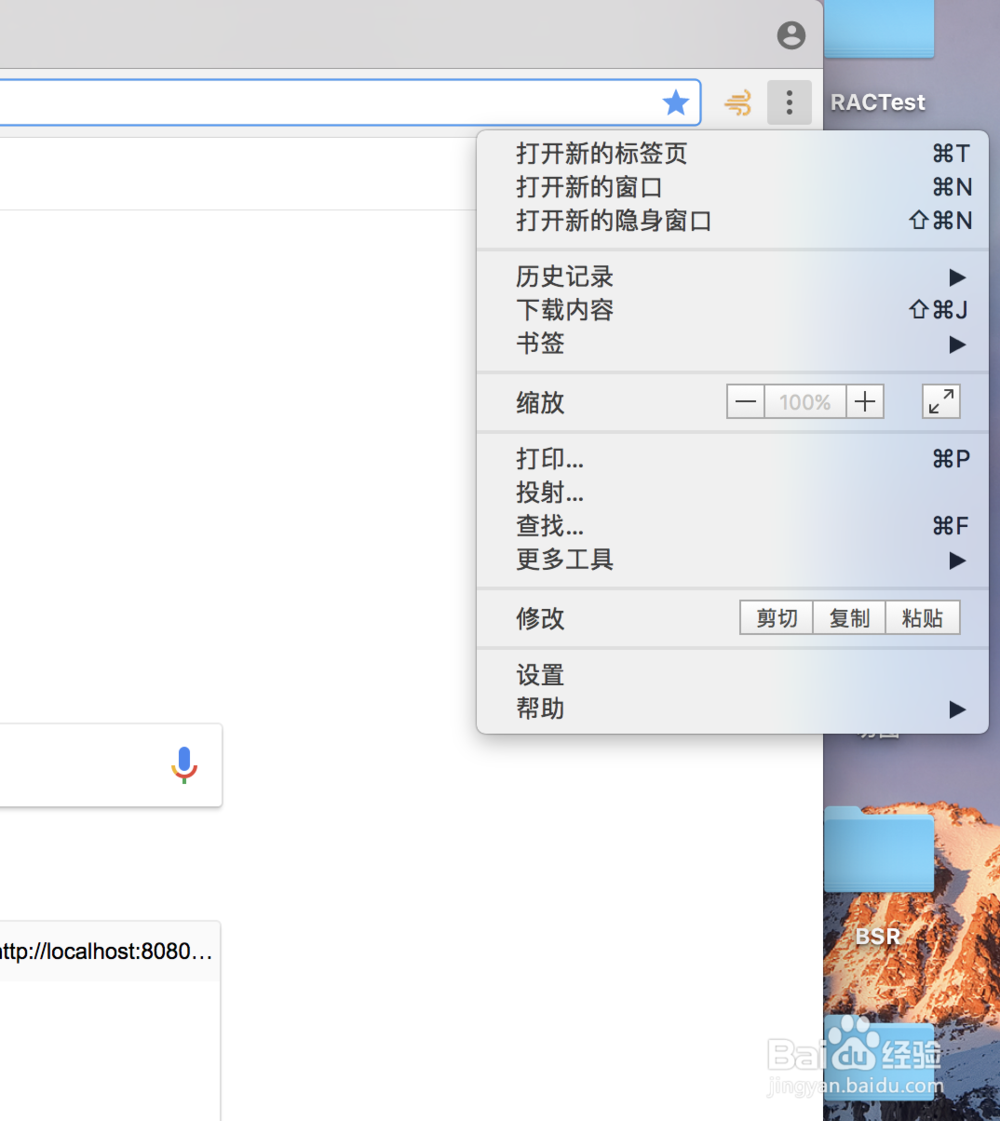Click the Google search box
Screen dimensions: 1000x1121
click(x=111, y=765)
